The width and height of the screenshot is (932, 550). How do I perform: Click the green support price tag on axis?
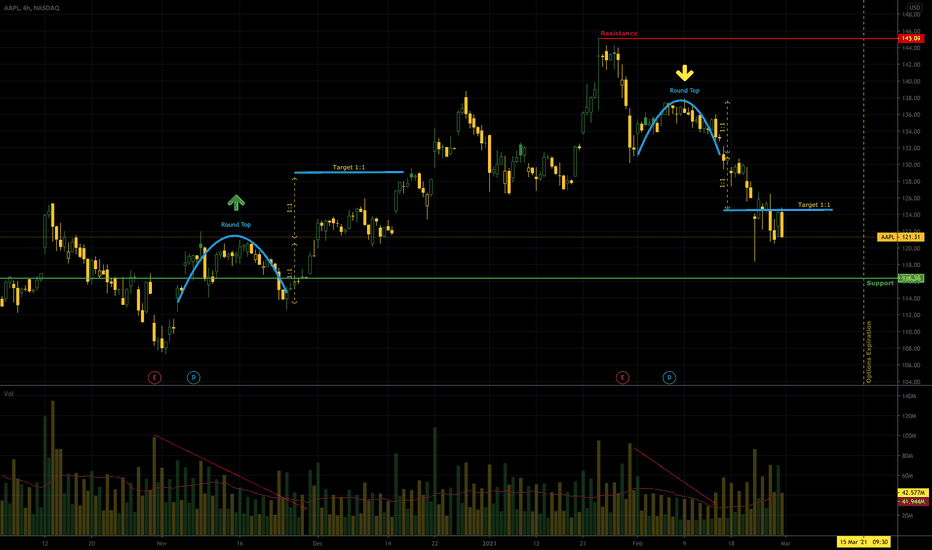pyautogui.click(x=911, y=278)
